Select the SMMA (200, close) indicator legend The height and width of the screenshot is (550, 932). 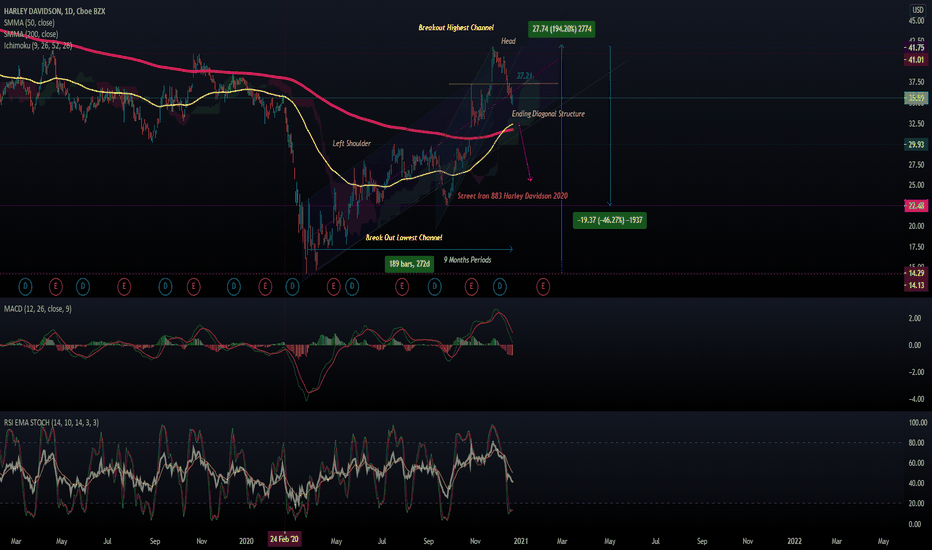click(31, 34)
